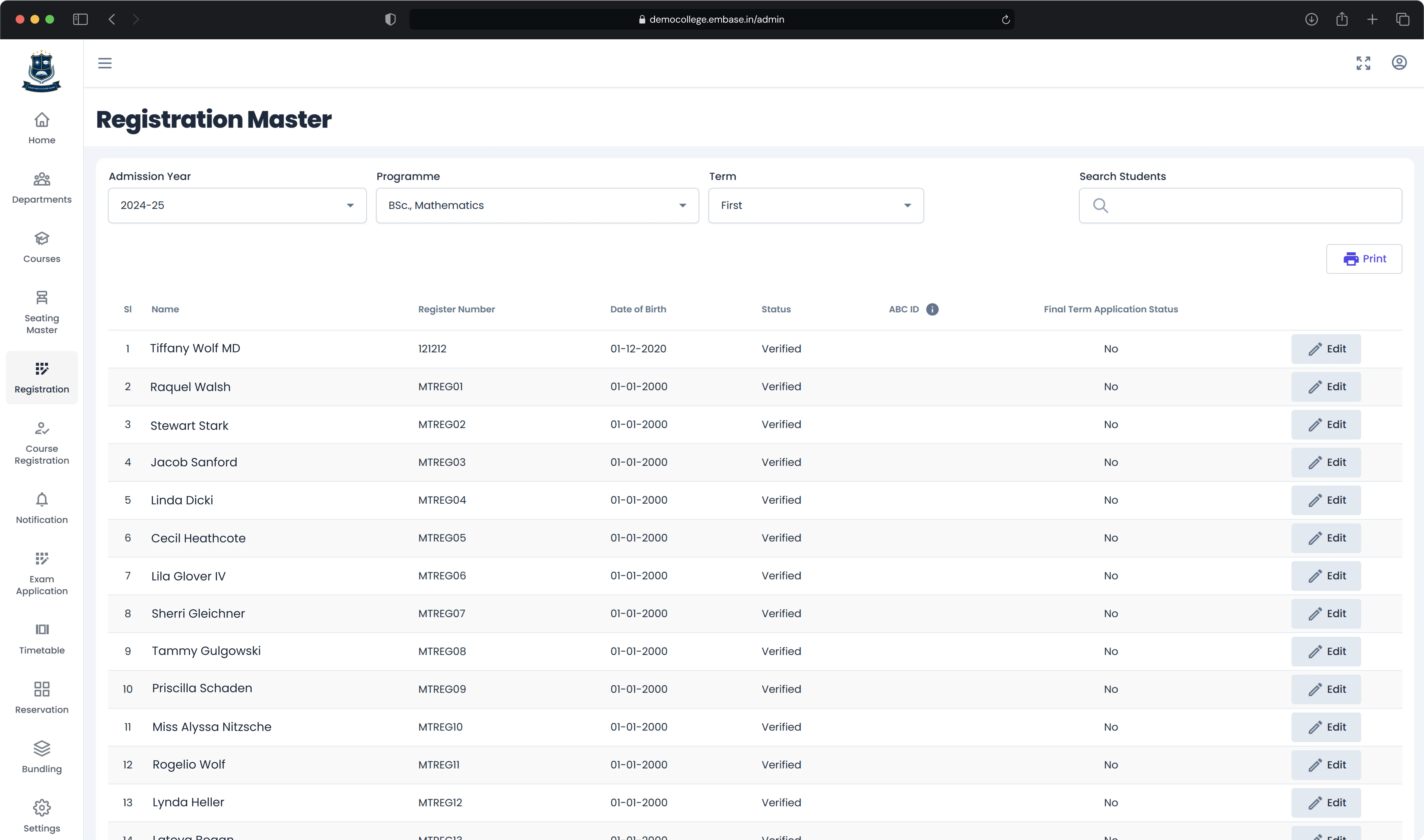Open Departments in sidebar

coord(42,188)
